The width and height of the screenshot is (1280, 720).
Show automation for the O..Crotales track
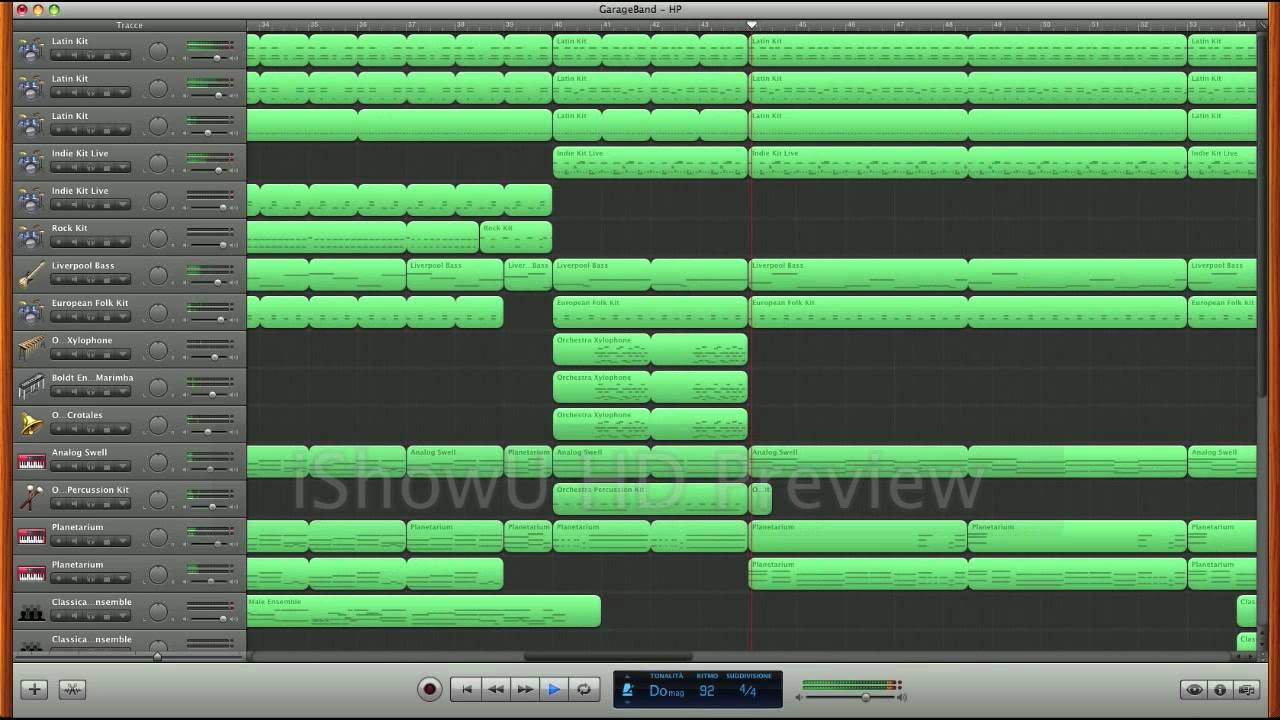[x=123, y=429]
